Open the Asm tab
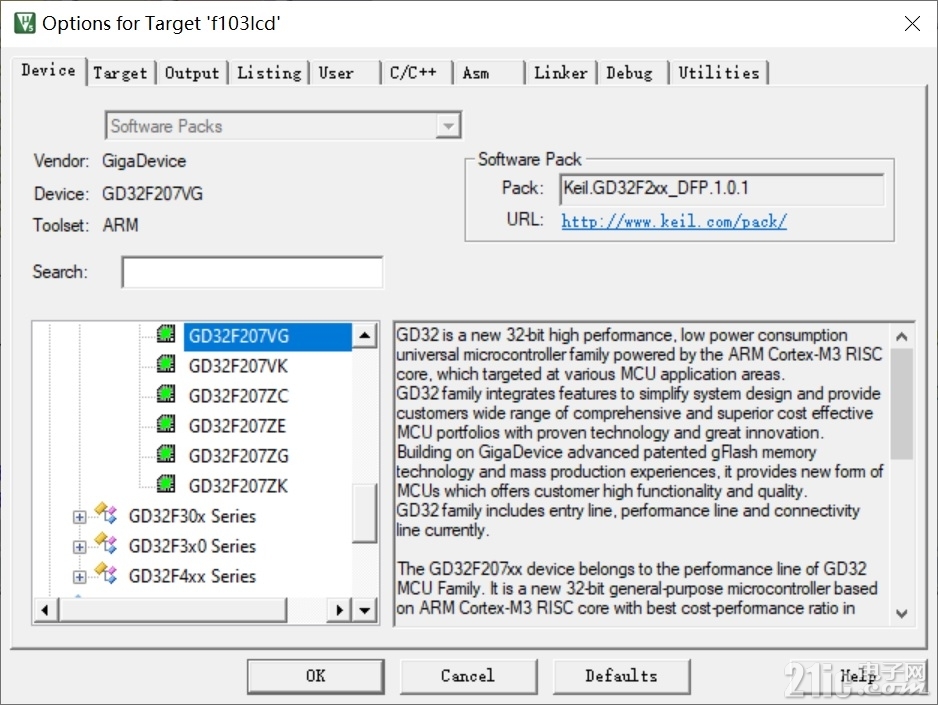 pyautogui.click(x=488, y=73)
